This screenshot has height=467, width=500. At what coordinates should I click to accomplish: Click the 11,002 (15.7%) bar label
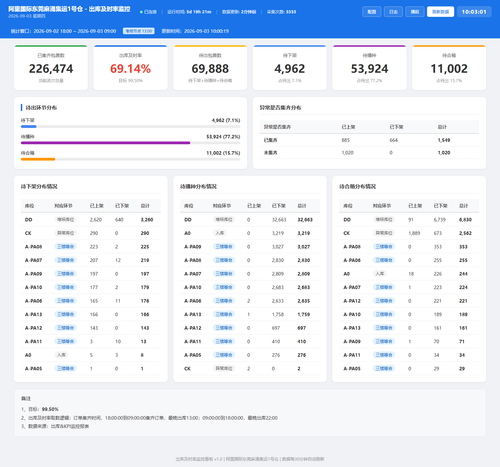[x=223, y=153]
